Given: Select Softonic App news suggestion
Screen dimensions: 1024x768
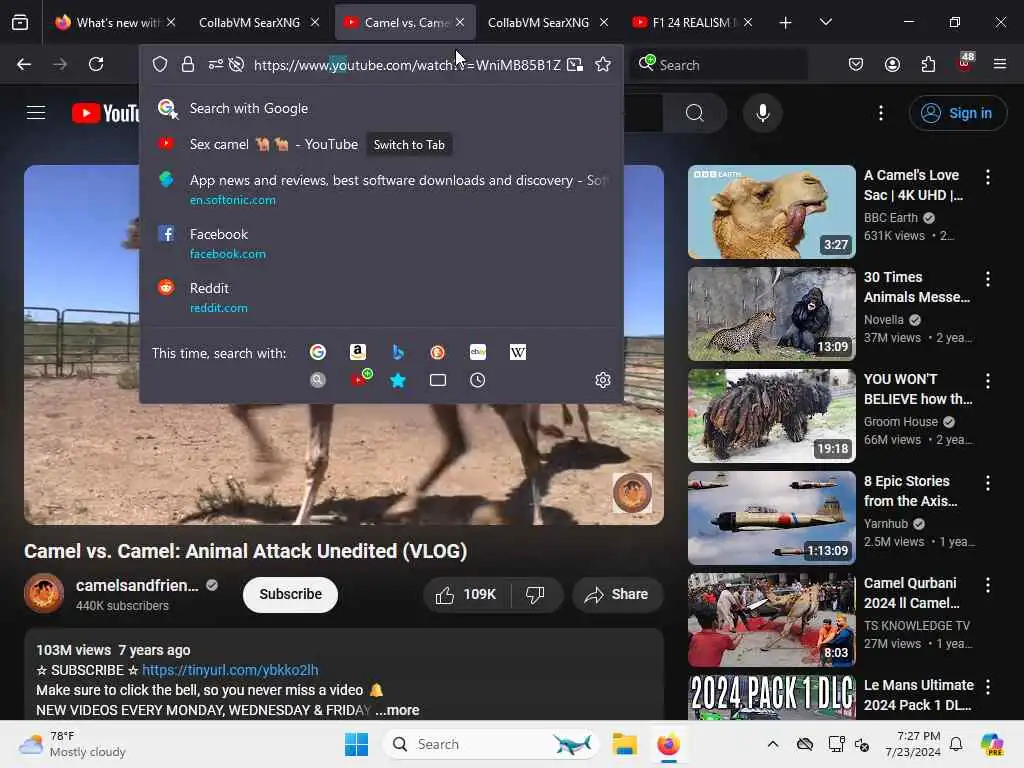Looking at the screenshot, I should pyautogui.click(x=381, y=189).
